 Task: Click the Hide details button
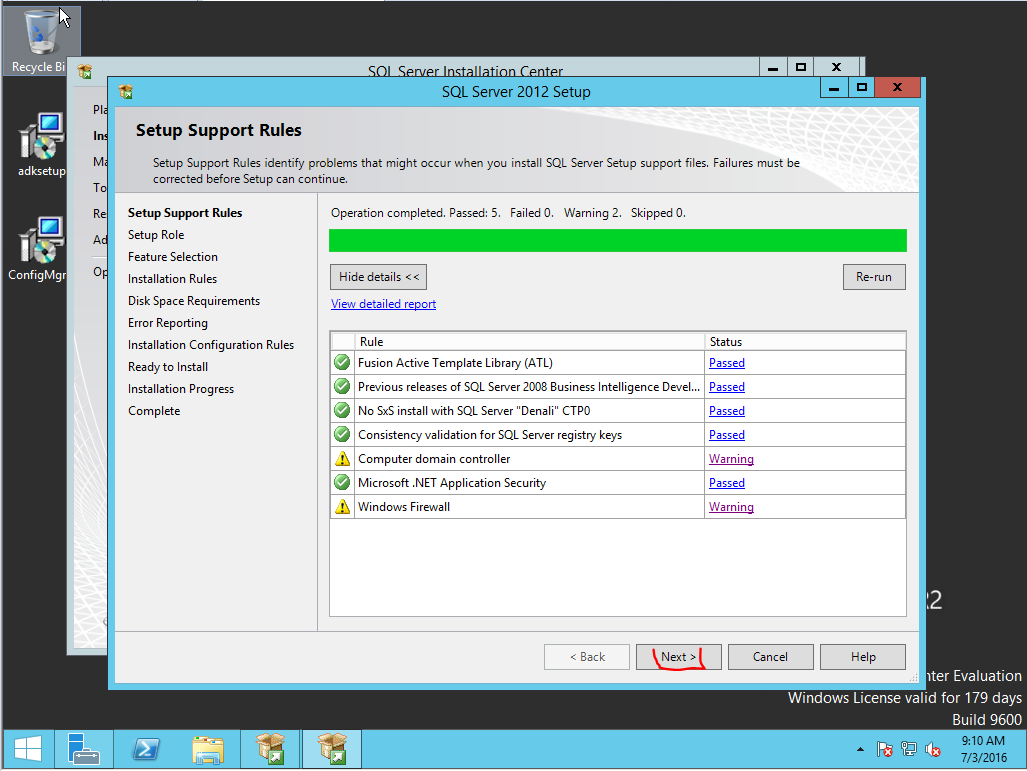379,277
